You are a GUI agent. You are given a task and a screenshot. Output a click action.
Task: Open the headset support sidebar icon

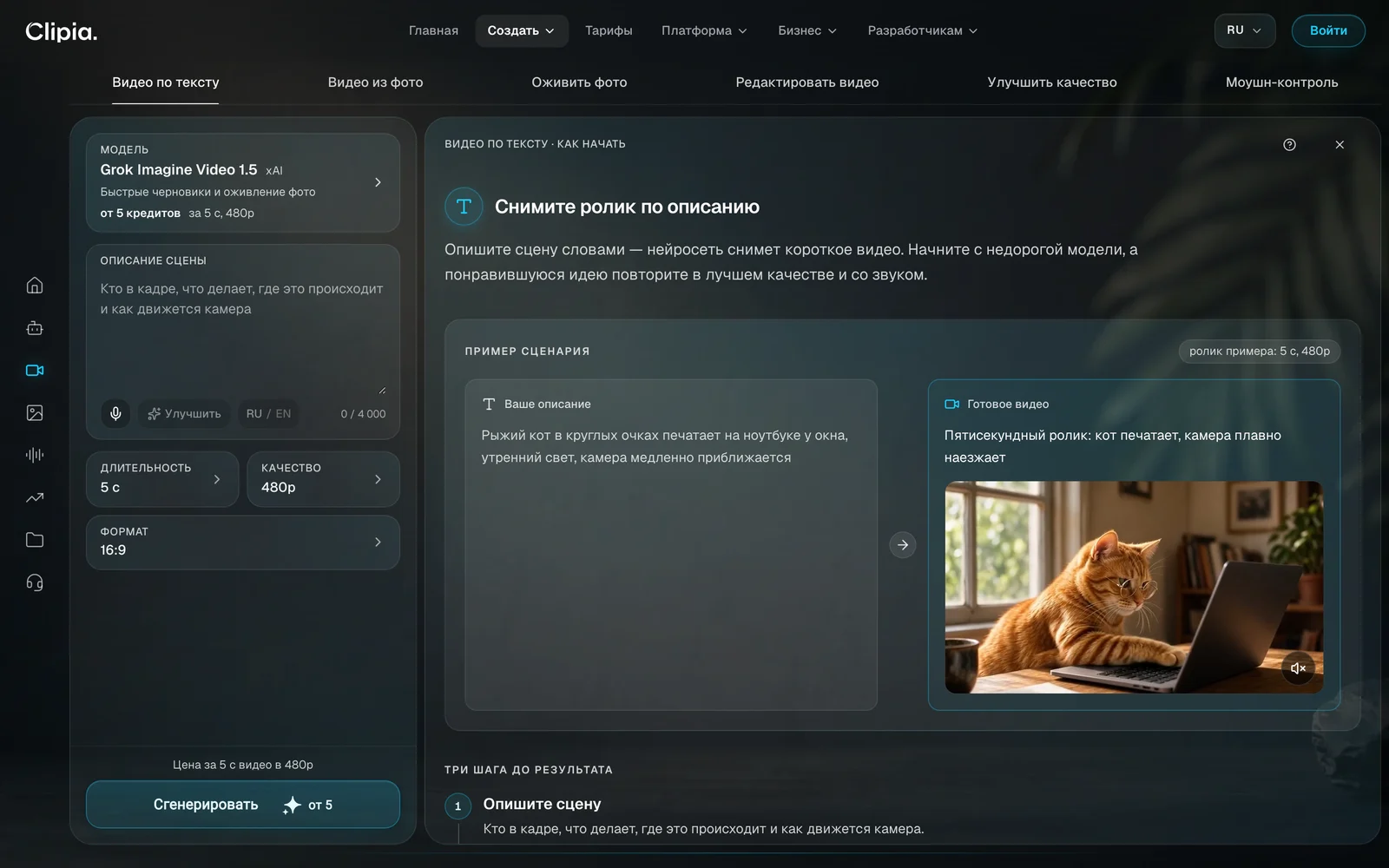35,582
